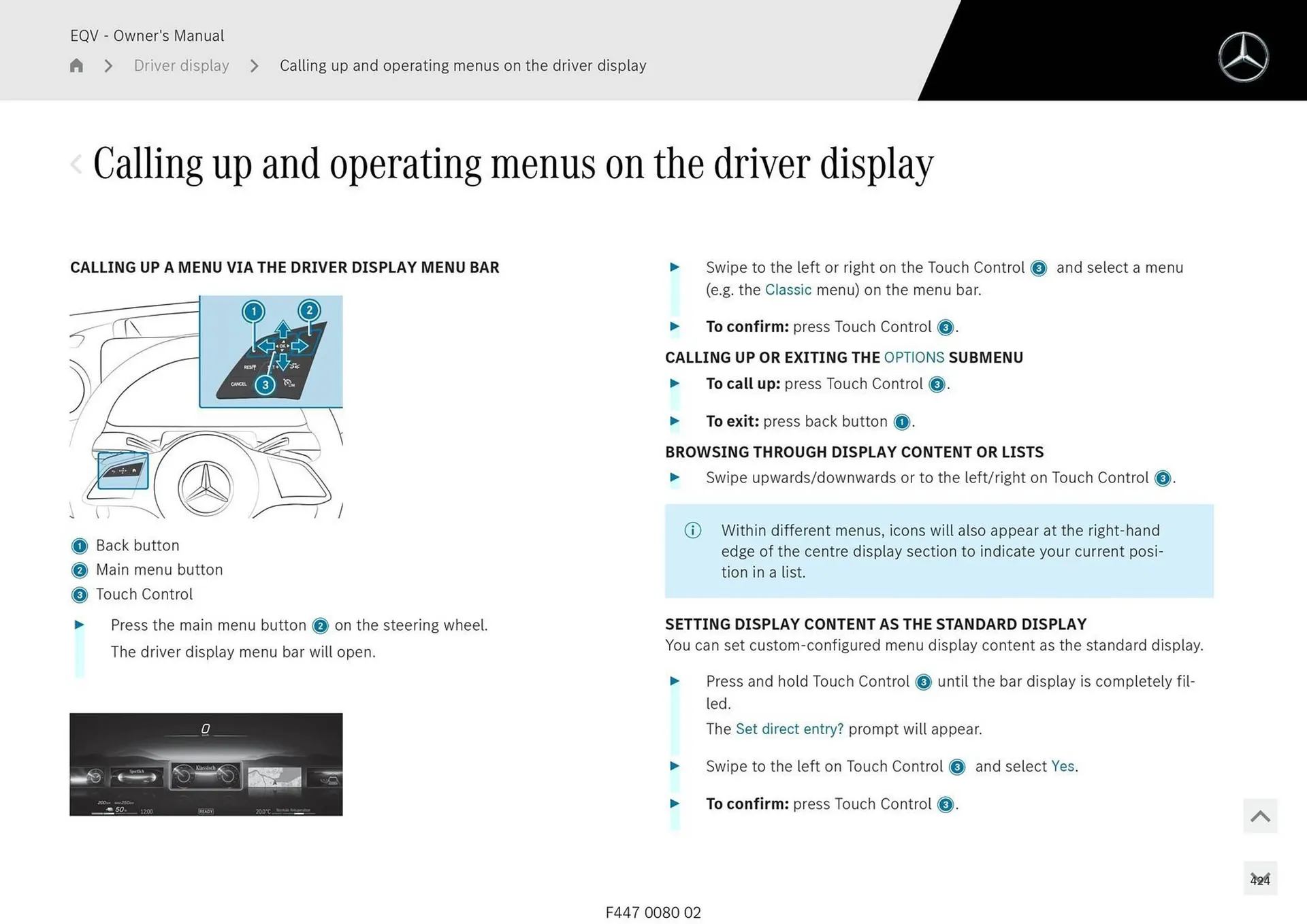Click the info icon in the blue note box
Viewport: 1307px width, 924px height.
[x=692, y=531]
